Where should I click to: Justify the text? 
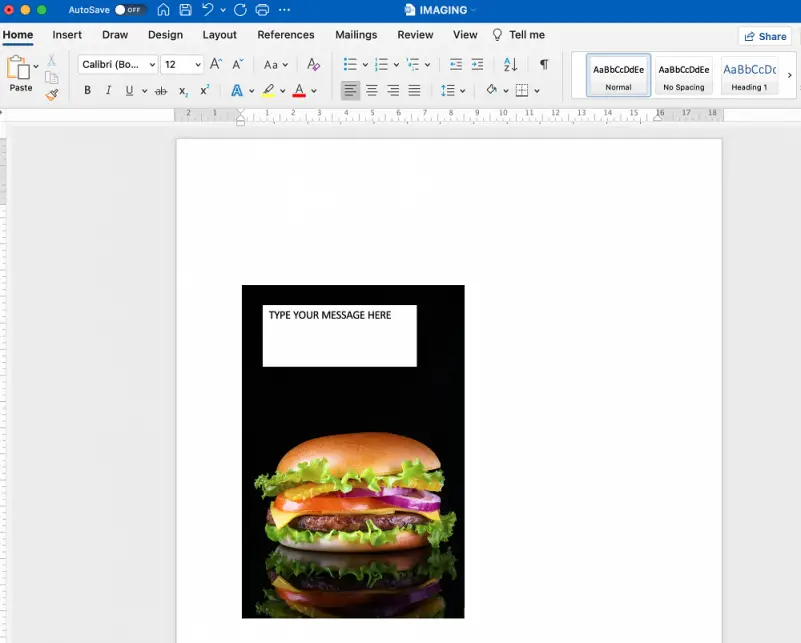click(x=414, y=91)
